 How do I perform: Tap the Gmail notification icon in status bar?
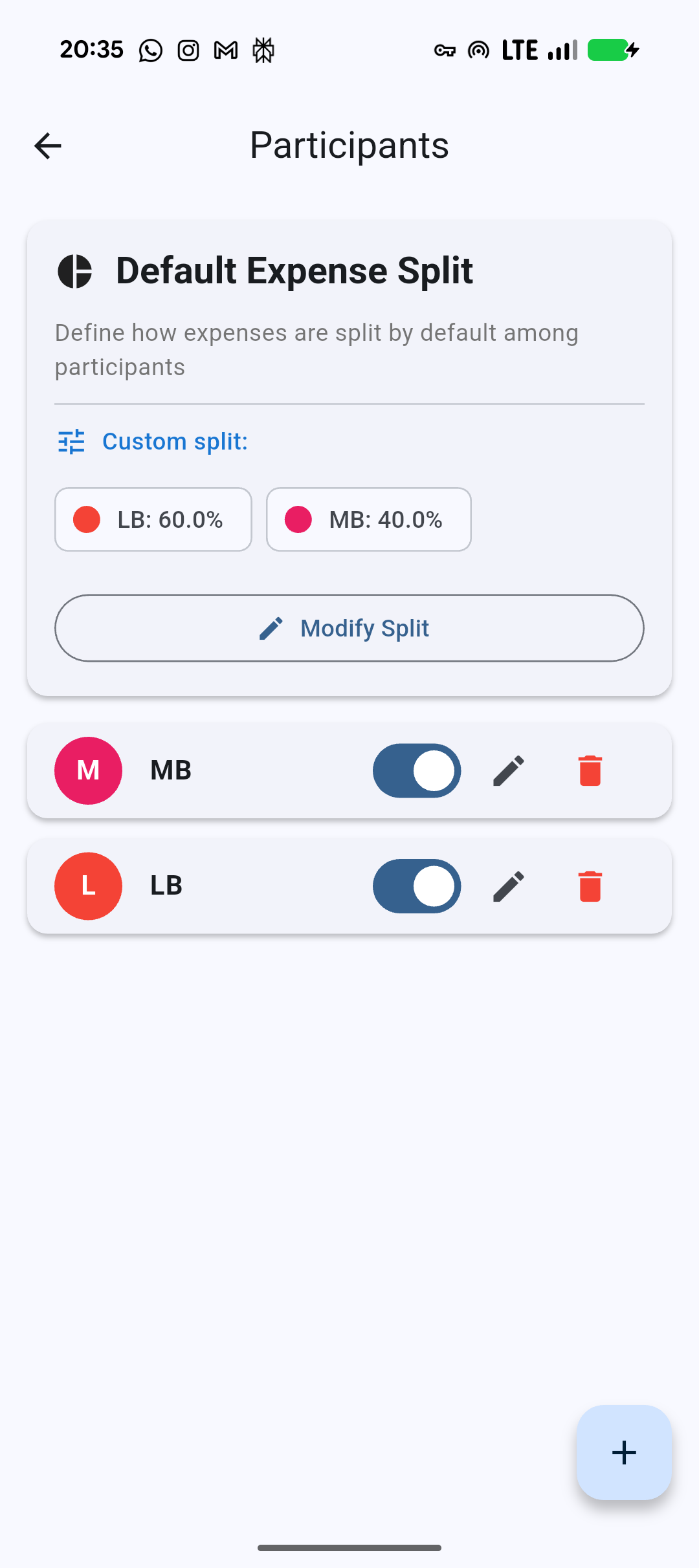tap(226, 50)
